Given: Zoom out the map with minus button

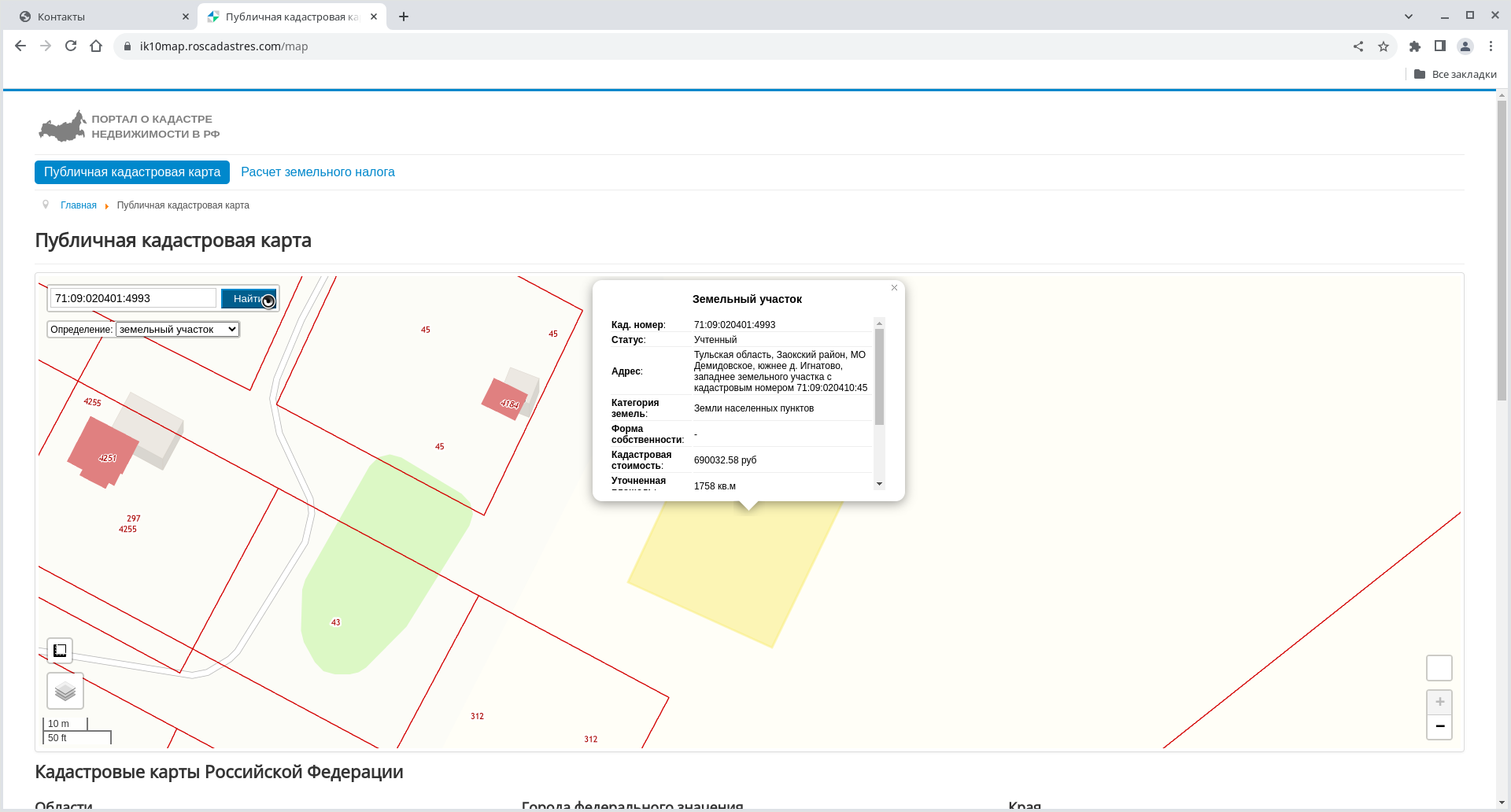Looking at the screenshot, I should coord(1439,726).
